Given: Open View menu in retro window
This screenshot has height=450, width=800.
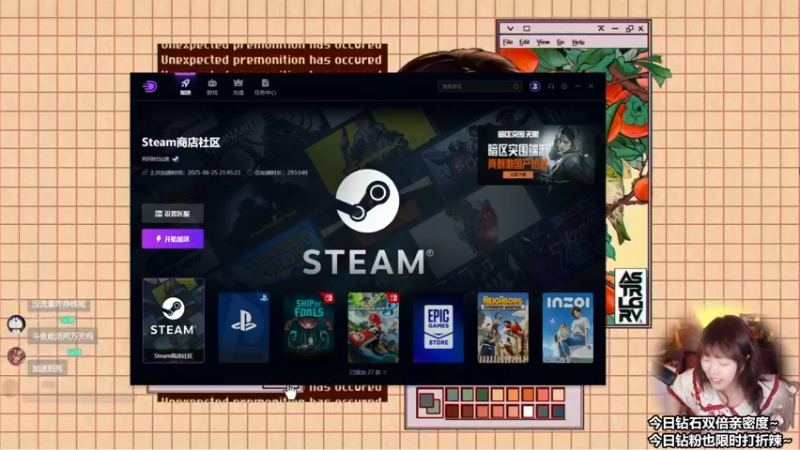Looking at the screenshot, I should point(543,42).
